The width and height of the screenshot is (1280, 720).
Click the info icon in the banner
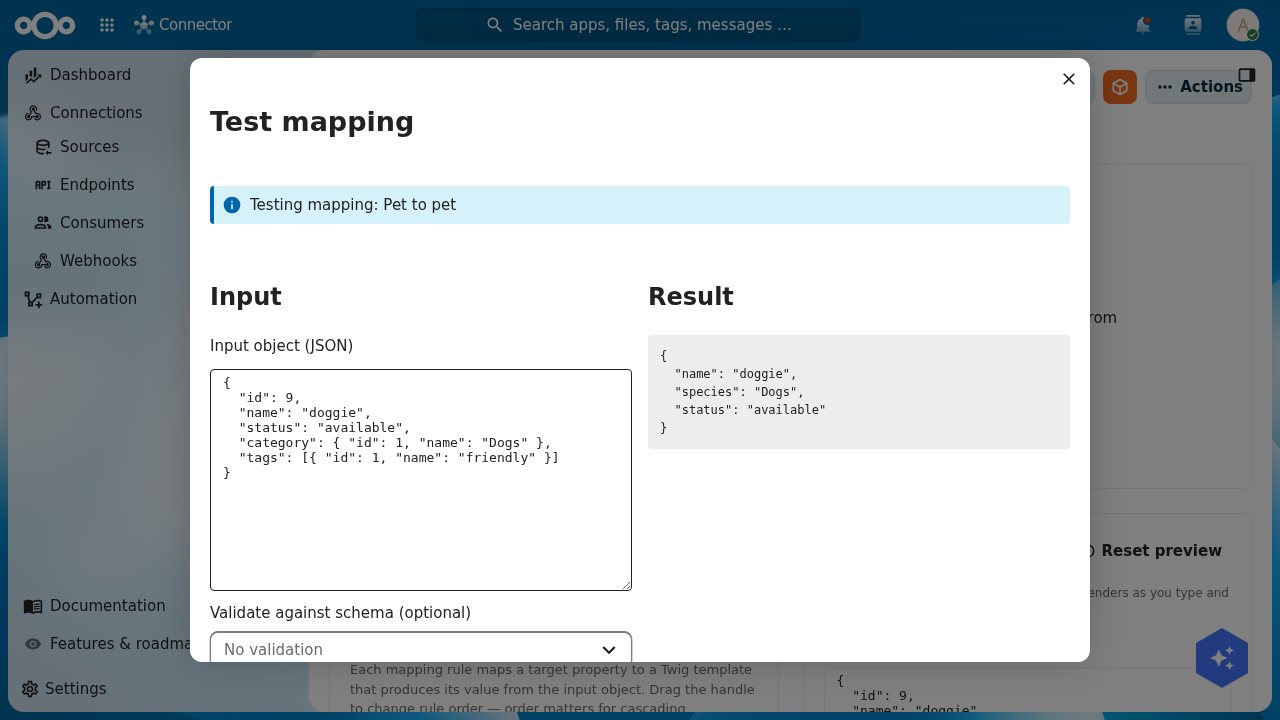[232, 205]
